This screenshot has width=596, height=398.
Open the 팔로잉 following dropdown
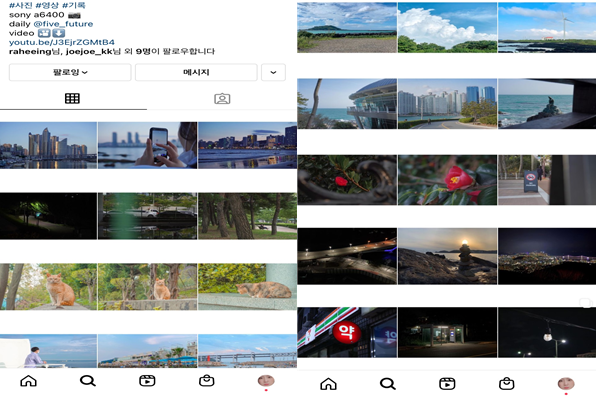click(70, 72)
